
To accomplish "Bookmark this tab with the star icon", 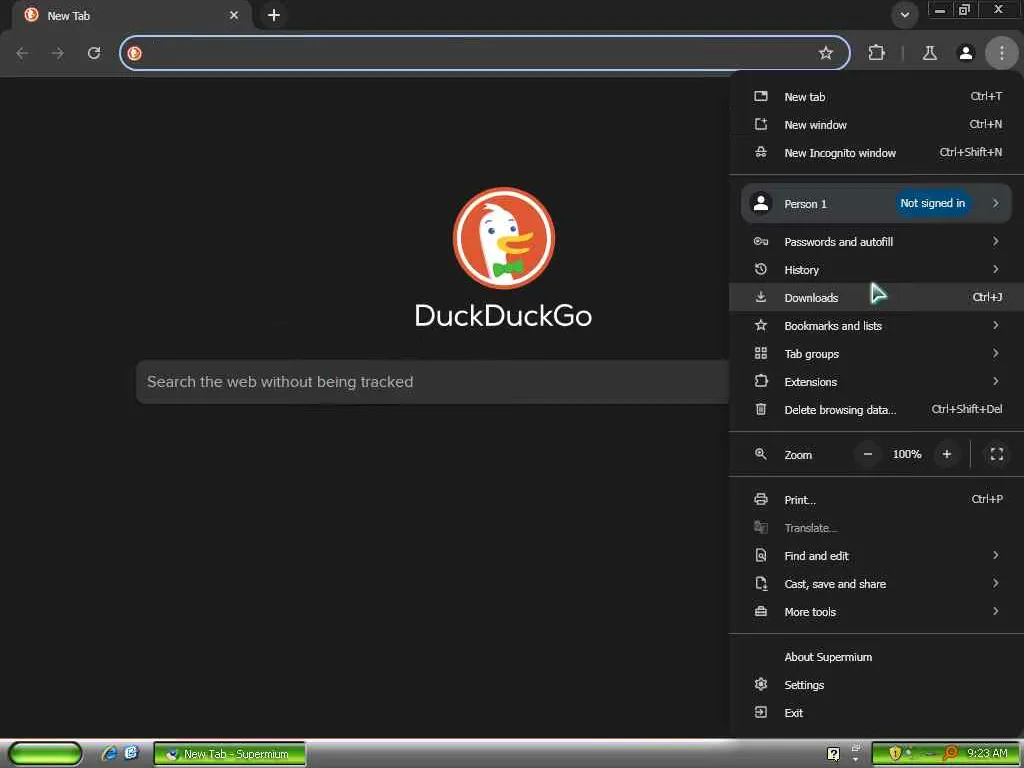I will (825, 53).
